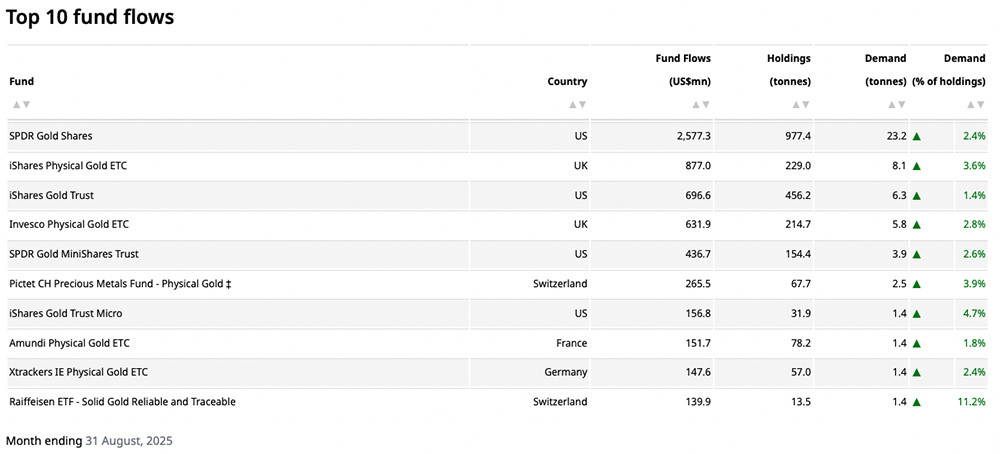
Task: Sort Fund Flows ascending via up arrow
Action: pyautogui.click(x=696, y=104)
